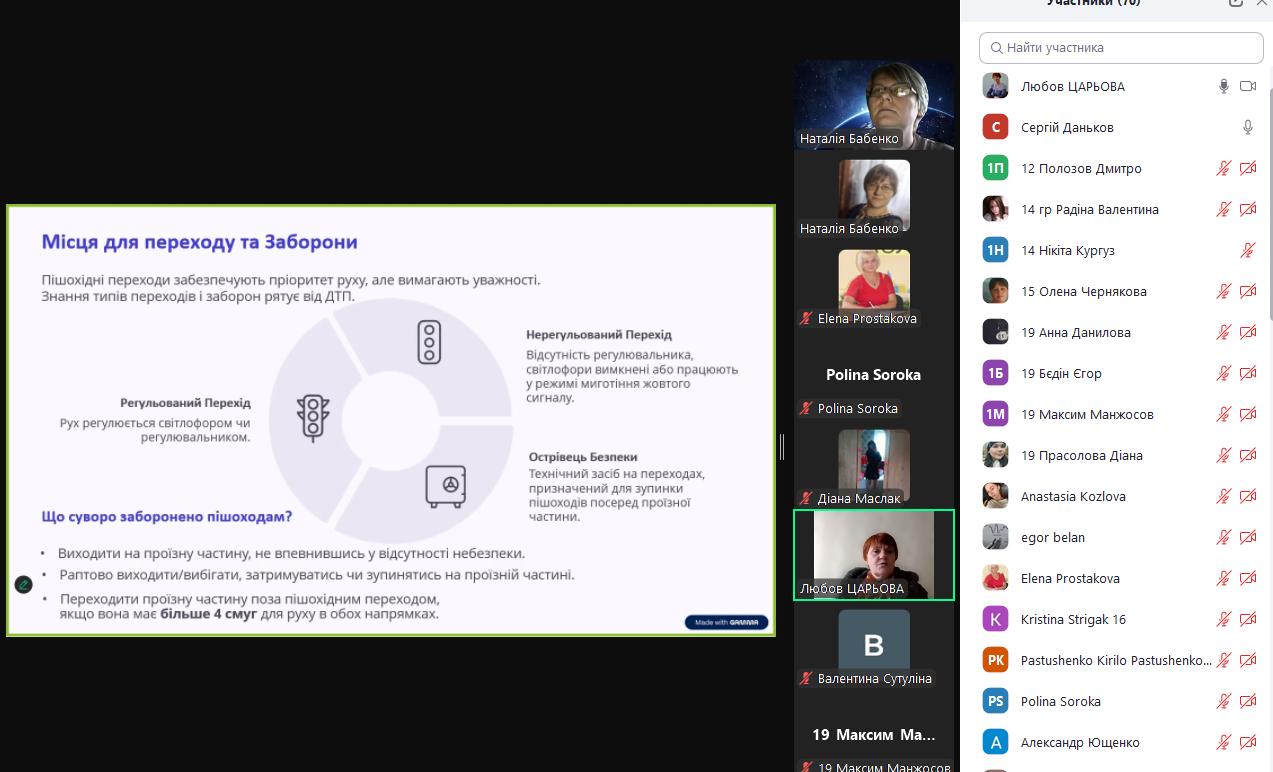
Task: Toggle muted microphone for 14 Нікіта Кургуз
Action: pos(1247,251)
